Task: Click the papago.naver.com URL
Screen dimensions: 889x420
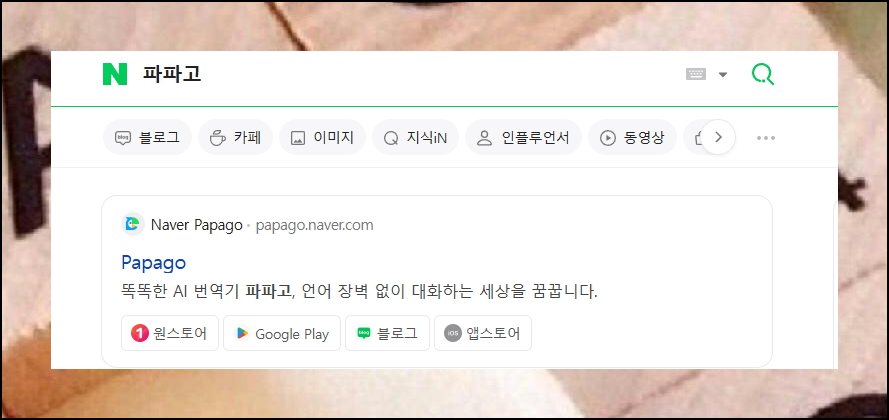Action: [x=315, y=225]
